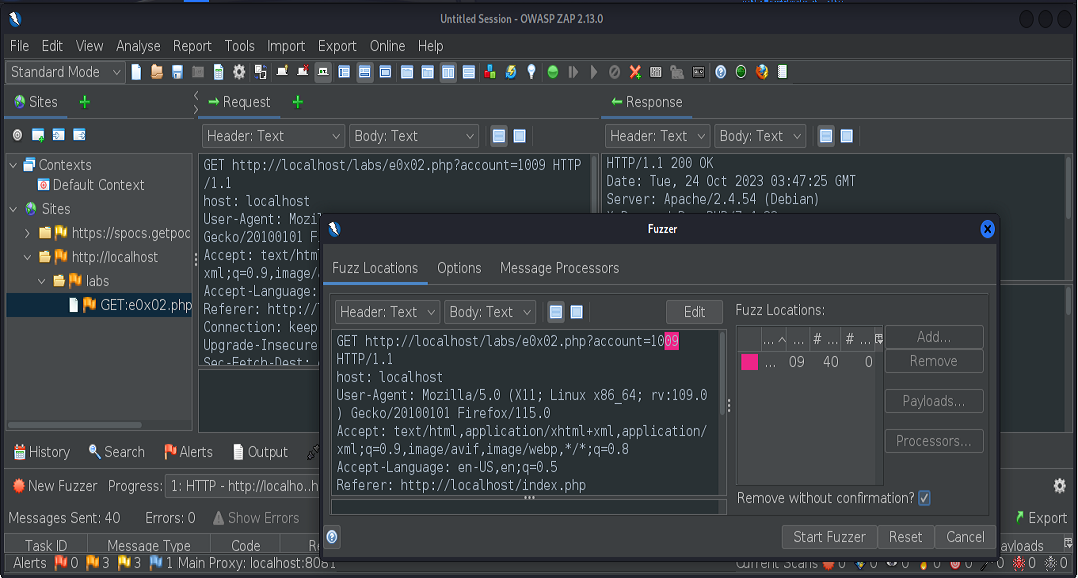Toggle the side-by-side request response layout icon
1078x578 pixels.
click(x=448, y=72)
